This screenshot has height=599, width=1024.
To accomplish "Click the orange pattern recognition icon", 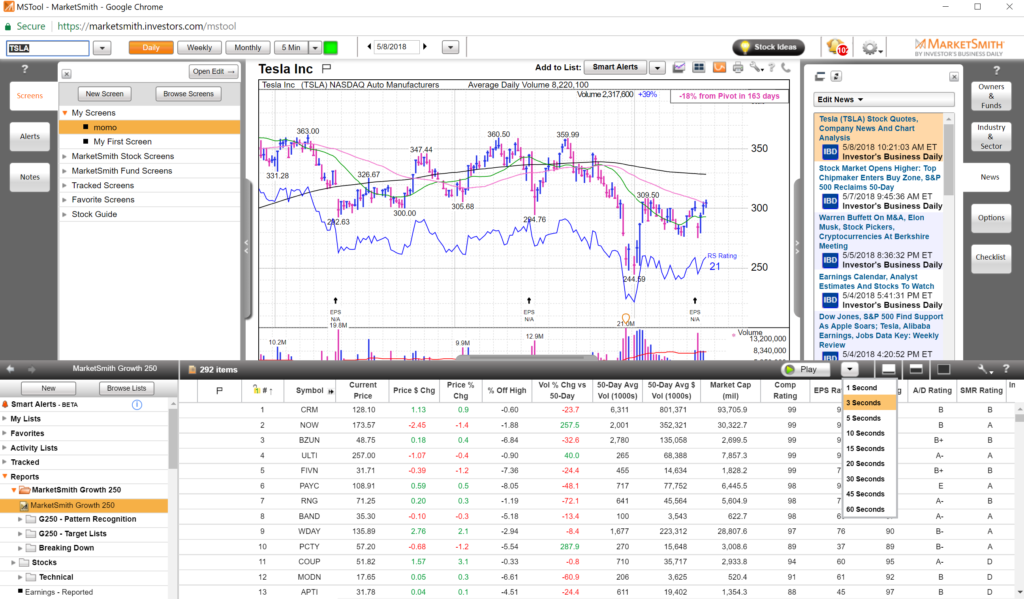I will [719, 67].
